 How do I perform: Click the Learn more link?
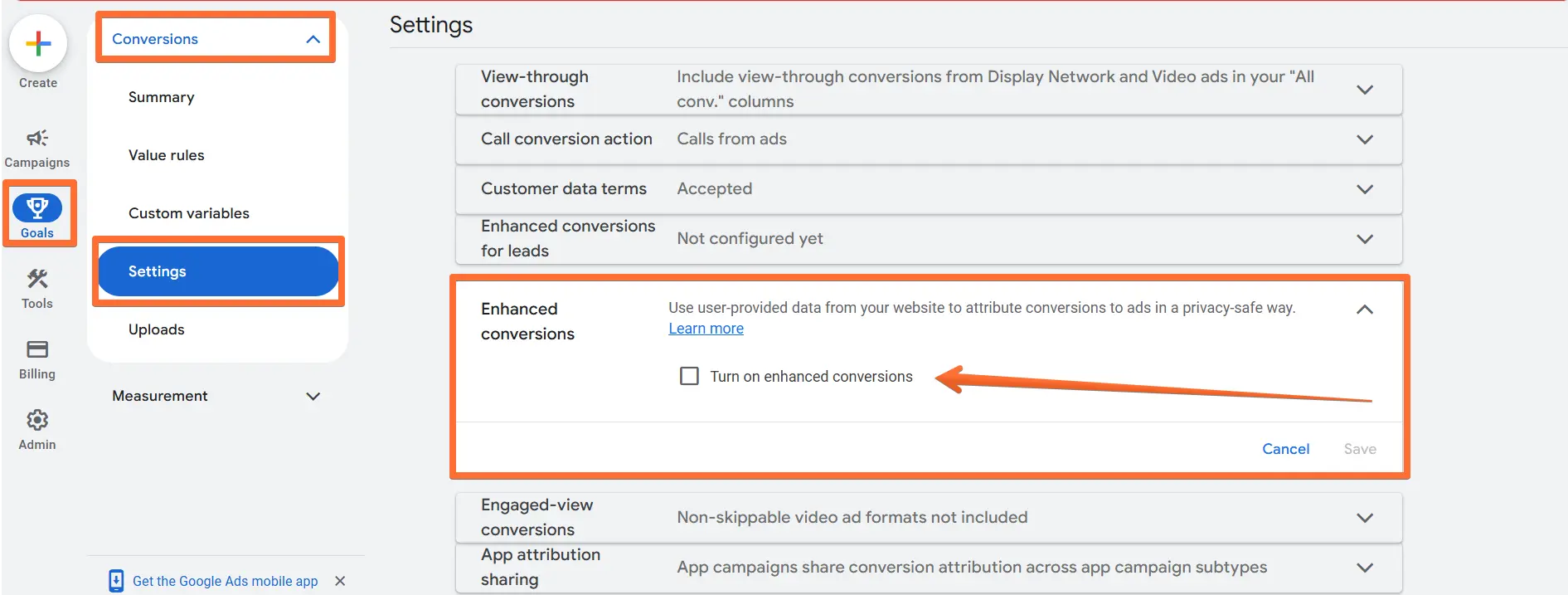(x=706, y=329)
